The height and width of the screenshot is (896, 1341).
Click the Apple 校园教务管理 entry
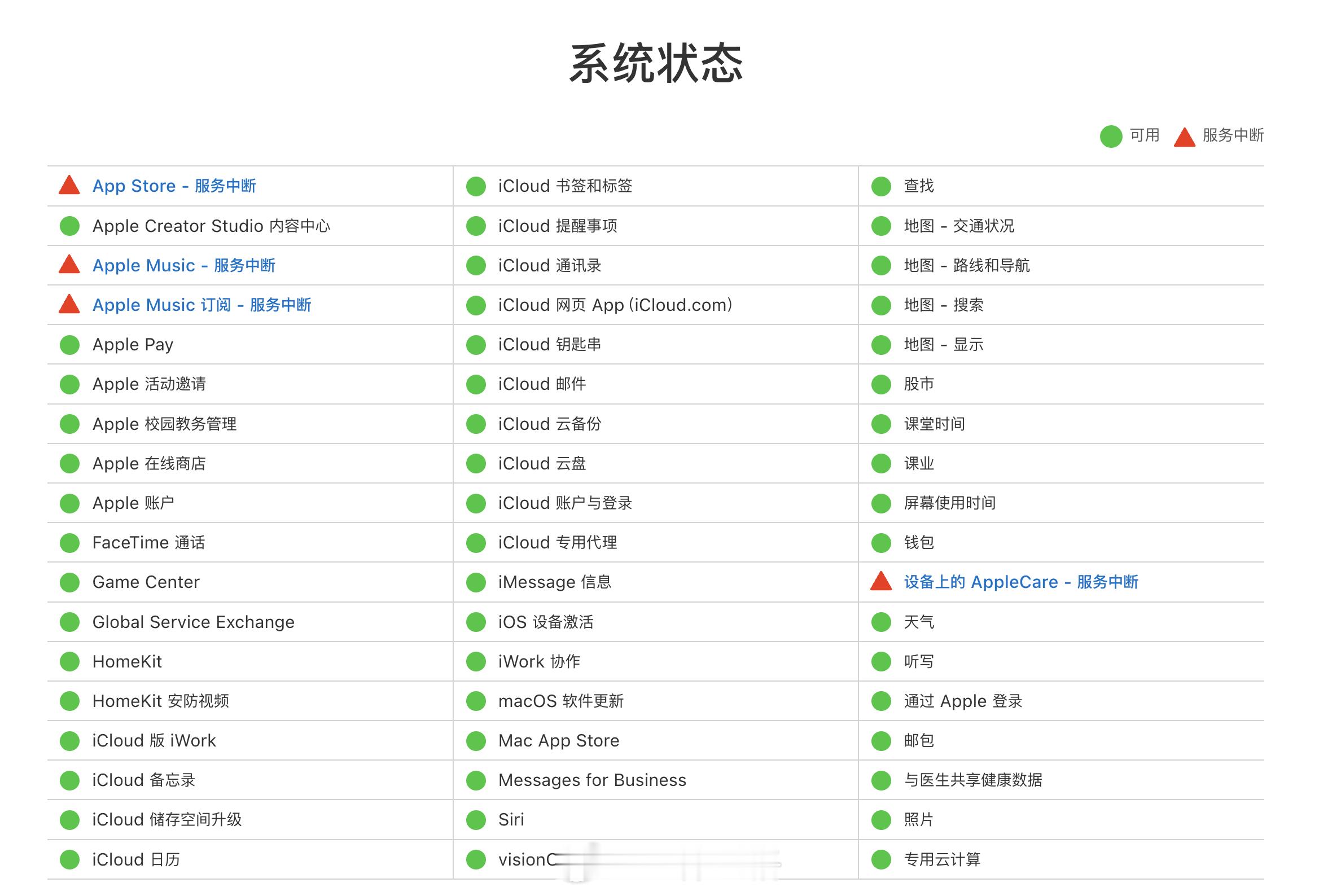click(x=165, y=423)
